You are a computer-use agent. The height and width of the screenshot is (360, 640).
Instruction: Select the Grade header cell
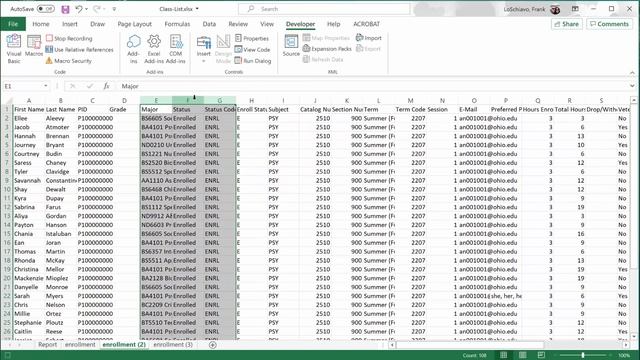coord(124,109)
